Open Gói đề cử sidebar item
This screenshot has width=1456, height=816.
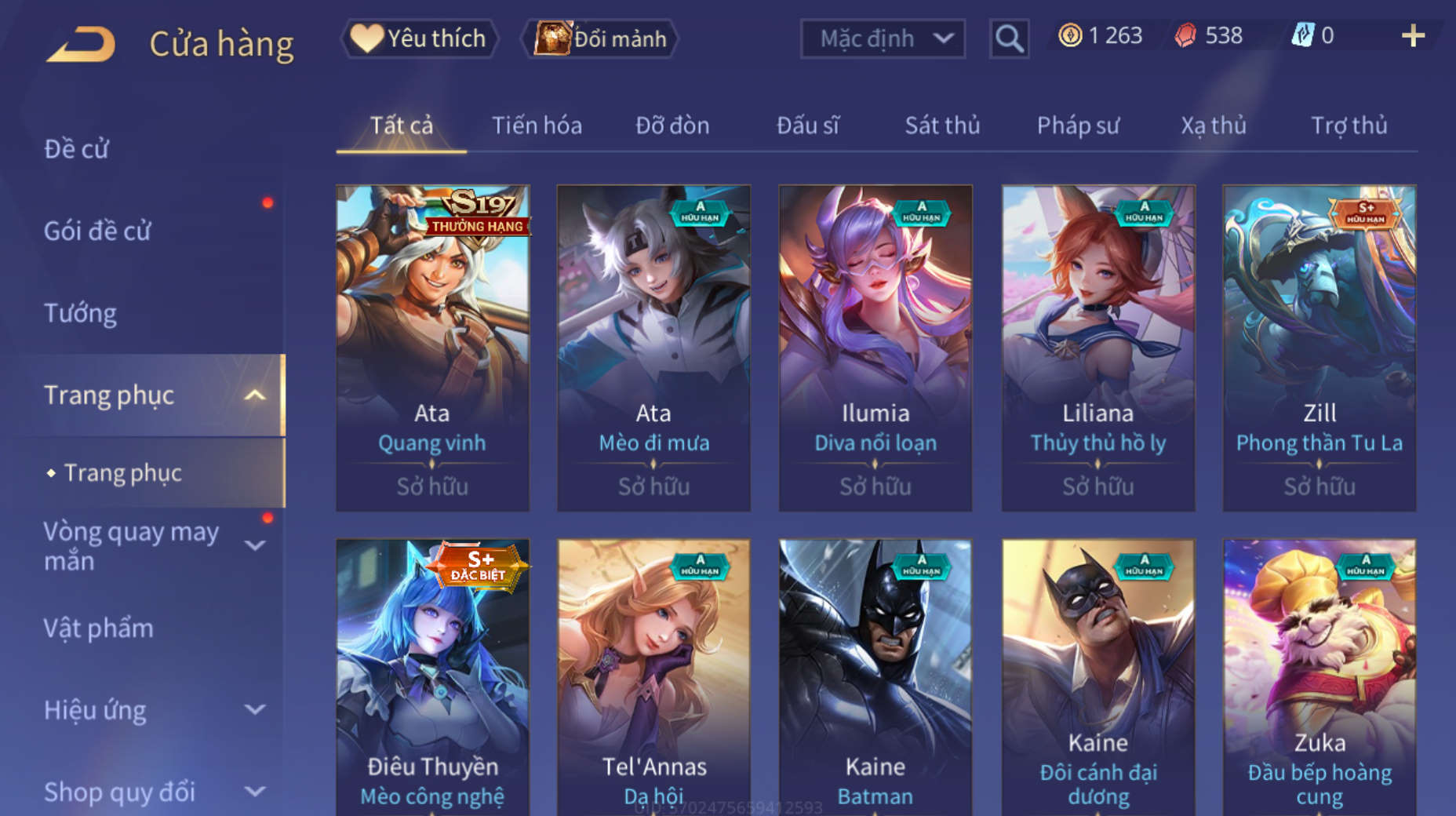click(97, 231)
